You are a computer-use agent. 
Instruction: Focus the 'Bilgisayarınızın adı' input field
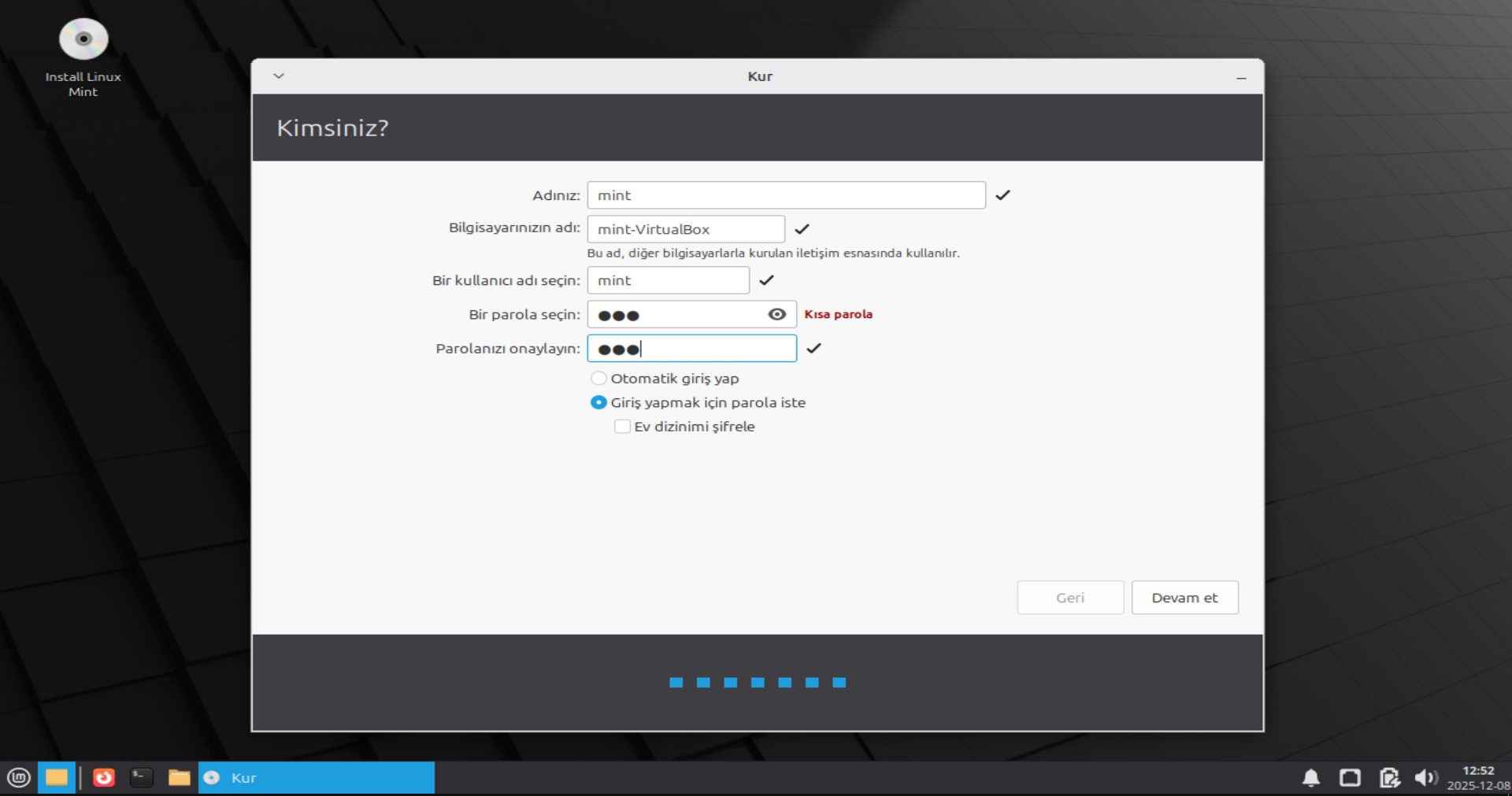click(x=685, y=229)
